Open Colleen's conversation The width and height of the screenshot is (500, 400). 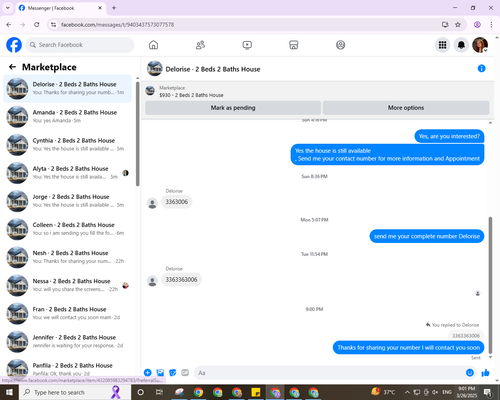[x=67, y=229]
